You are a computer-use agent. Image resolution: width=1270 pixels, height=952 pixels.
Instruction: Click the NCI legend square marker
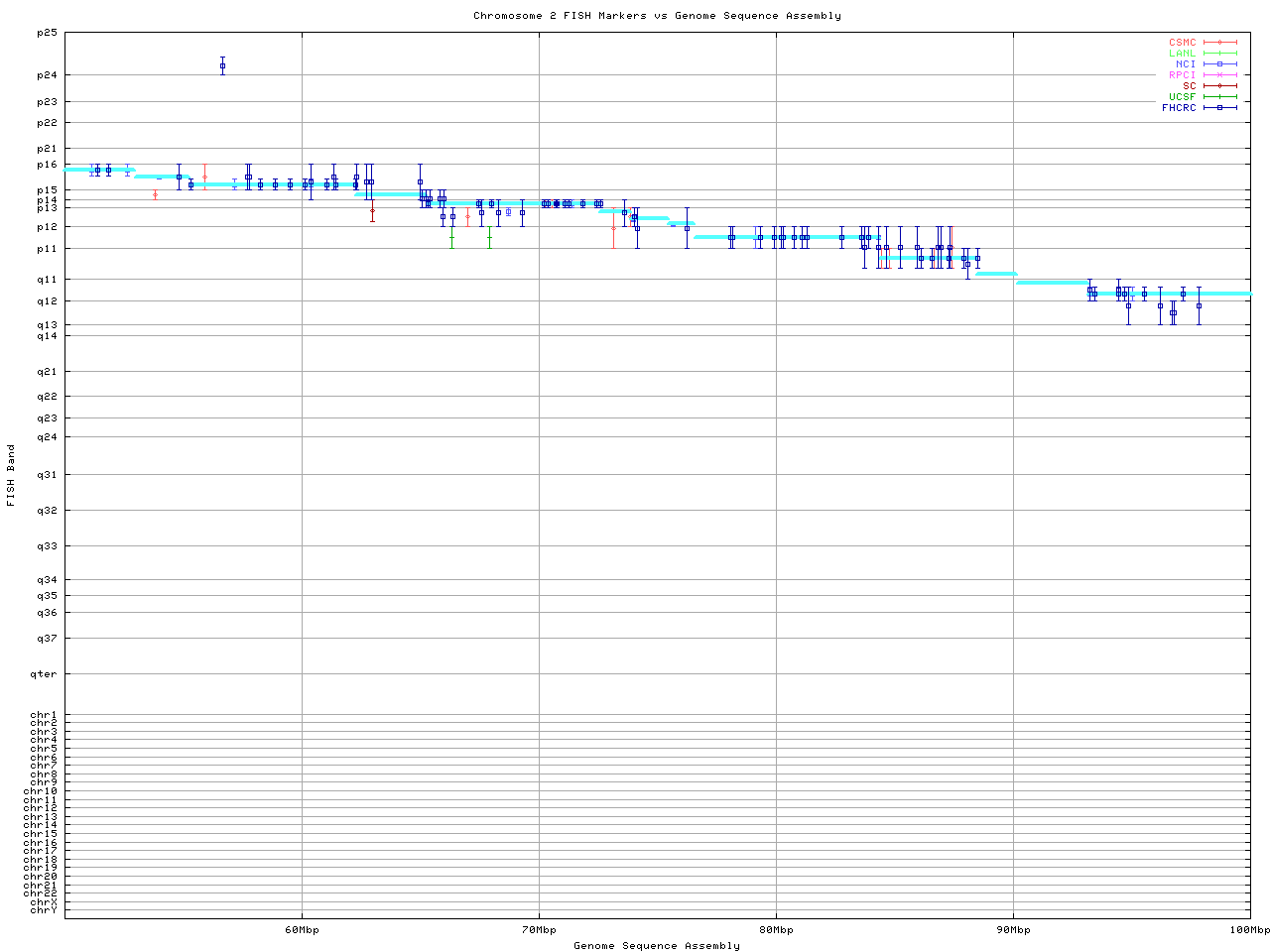tap(1219, 64)
